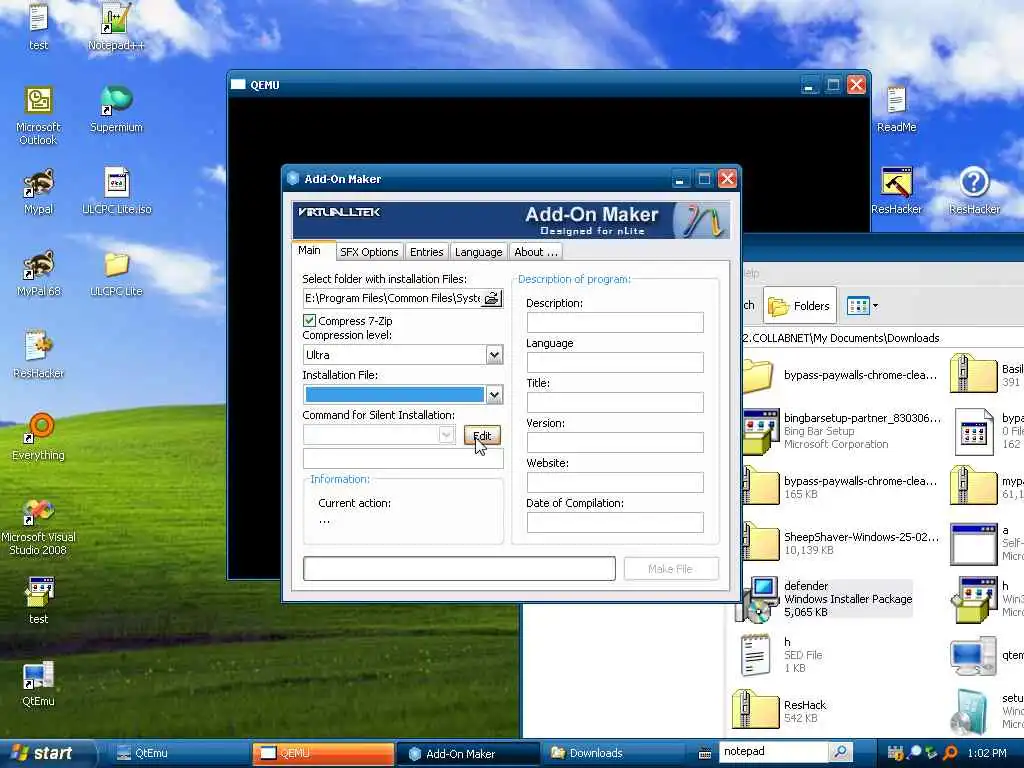
Task: Open the ReadMe text file on desktop
Action: (896, 109)
